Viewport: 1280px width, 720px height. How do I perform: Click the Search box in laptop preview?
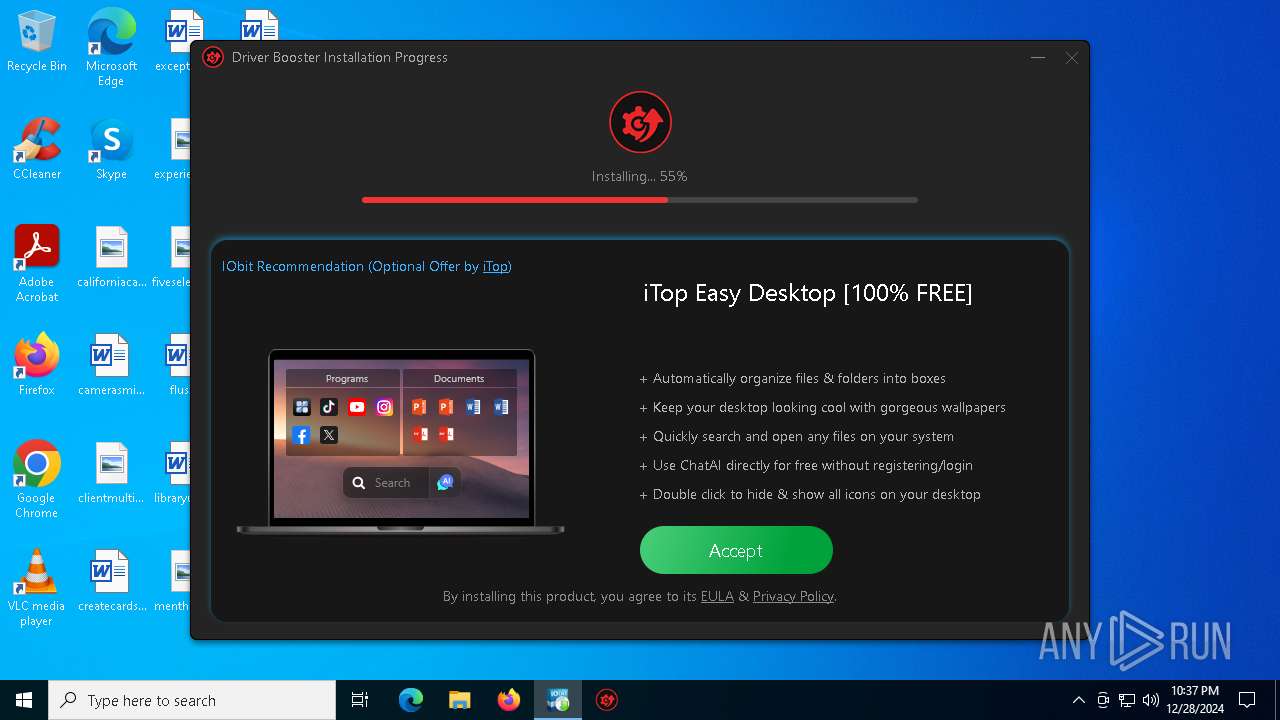(386, 482)
